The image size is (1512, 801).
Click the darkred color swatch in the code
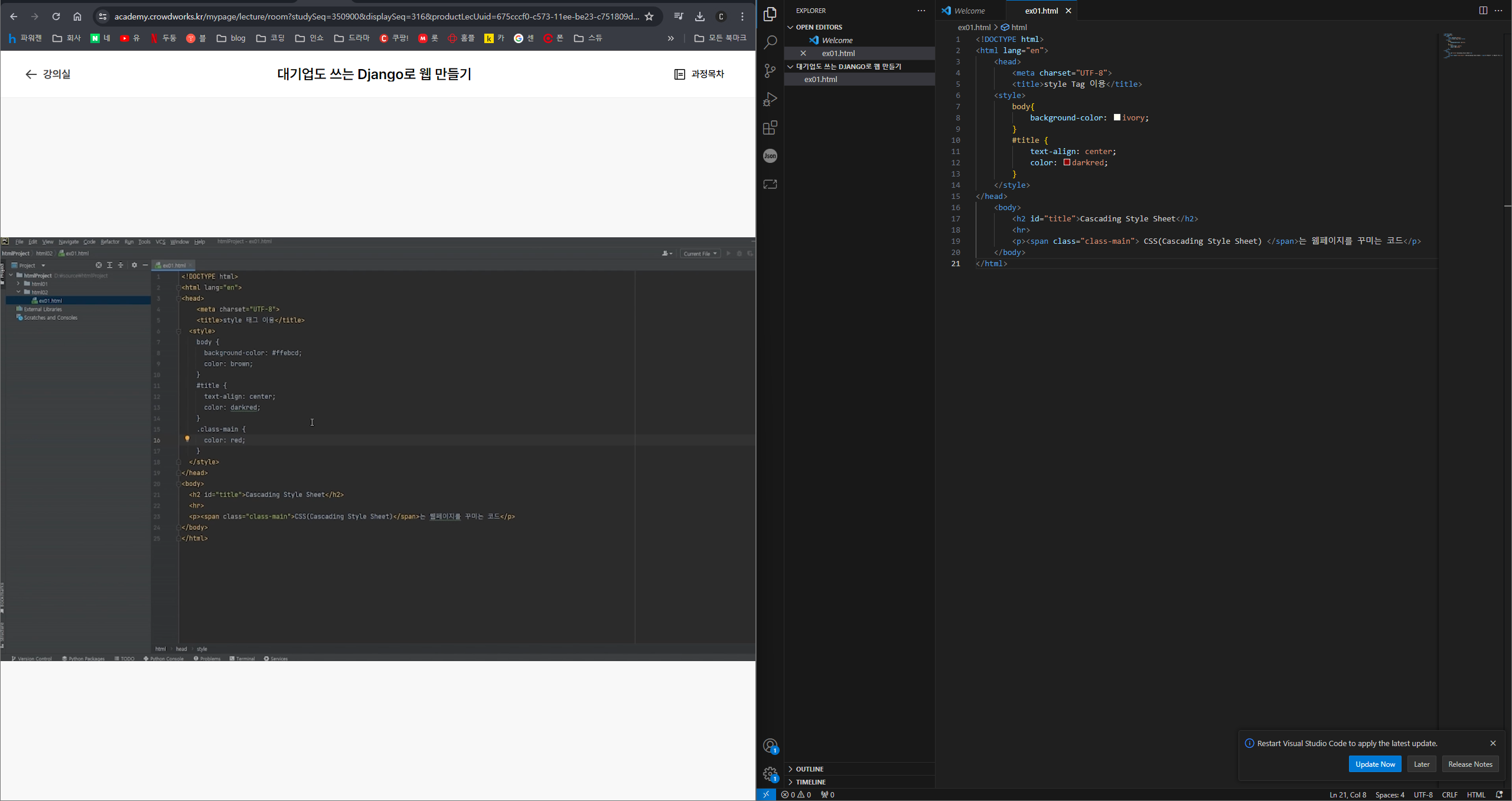click(x=1067, y=162)
